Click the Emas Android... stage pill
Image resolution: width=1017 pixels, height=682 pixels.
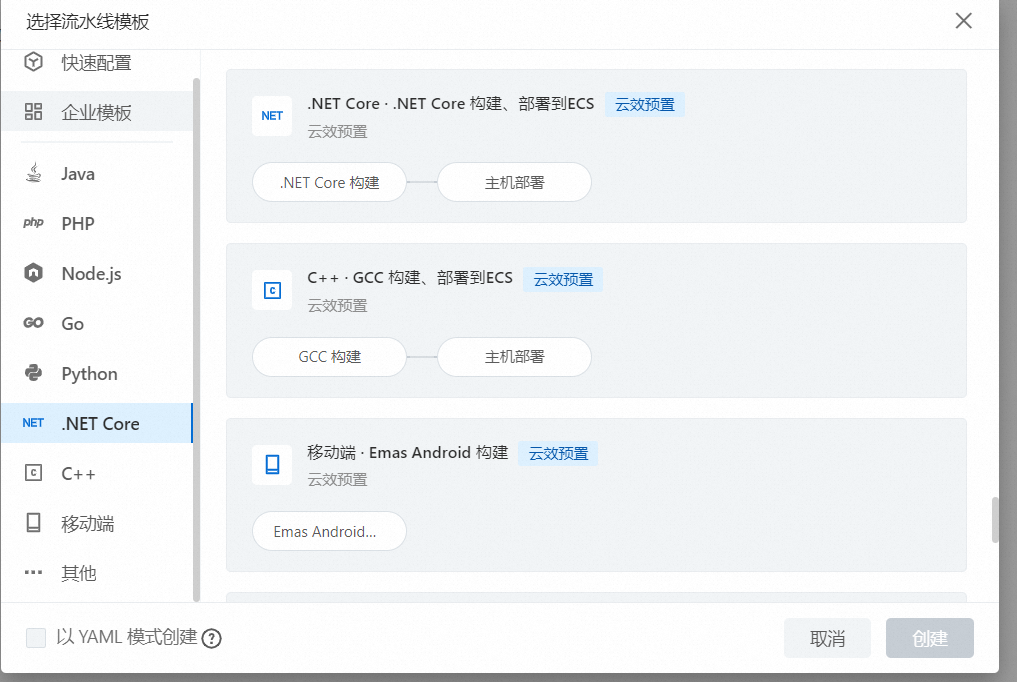(x=329, y=531)
